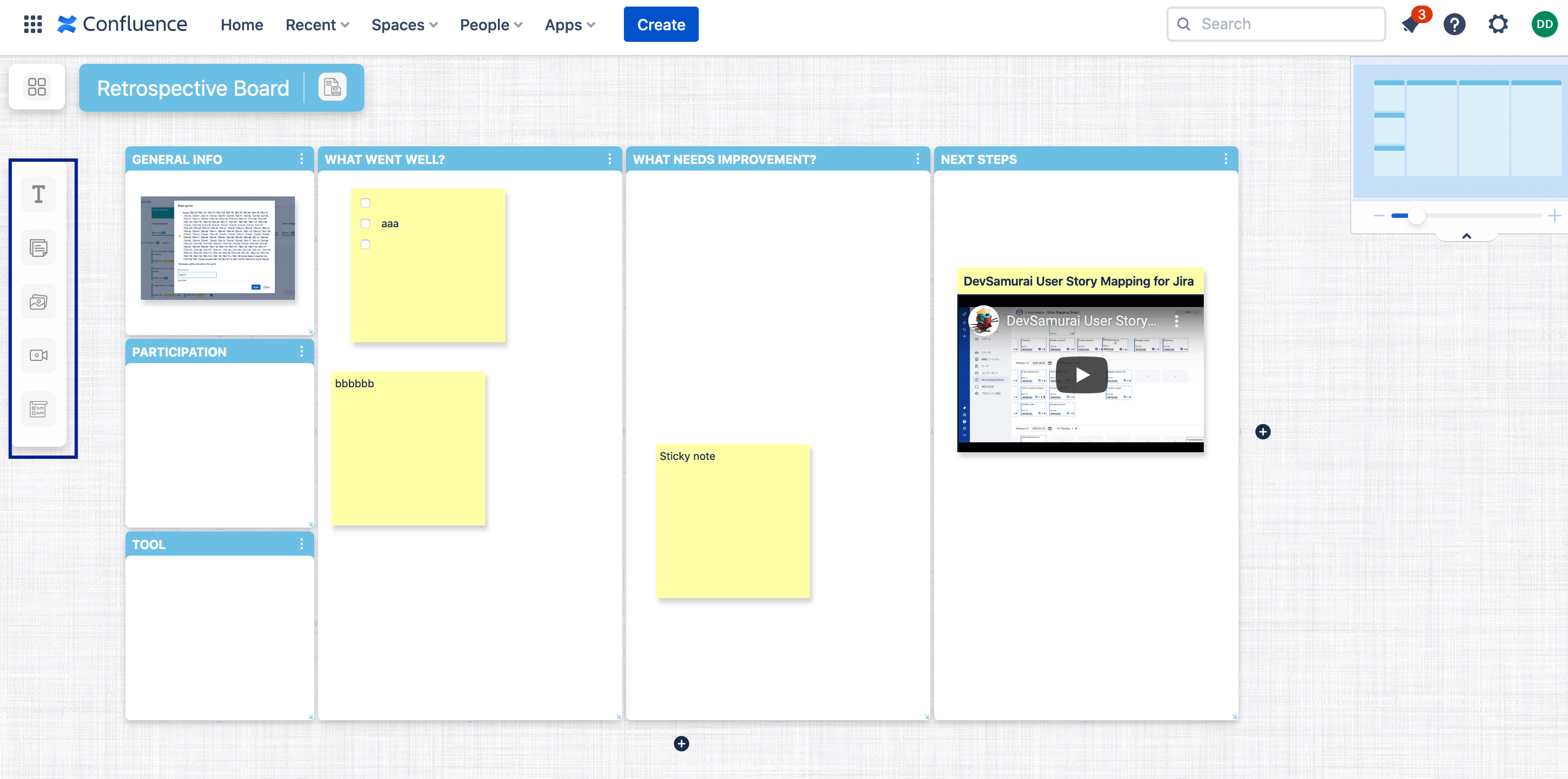Image resolution: width=1568 pixels, height=779 pixels.
Task: Add new column with plus right of Next Steps
Action: pos(1263,432)
